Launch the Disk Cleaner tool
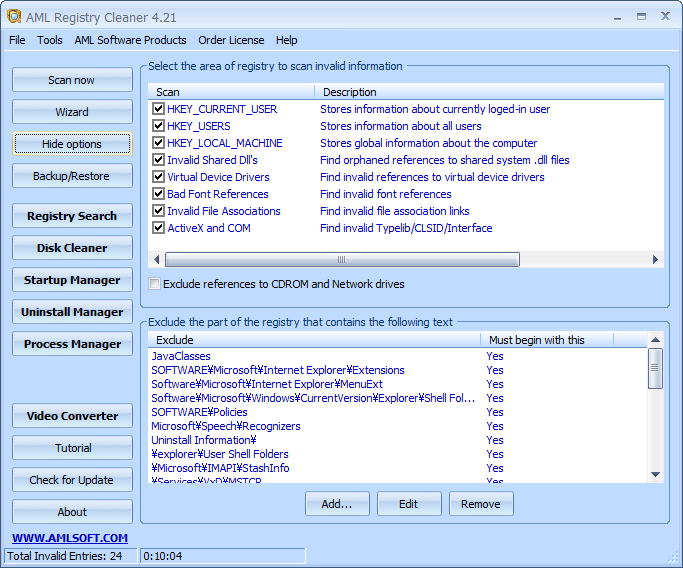683x568 pixels. [x=72, y=248]
